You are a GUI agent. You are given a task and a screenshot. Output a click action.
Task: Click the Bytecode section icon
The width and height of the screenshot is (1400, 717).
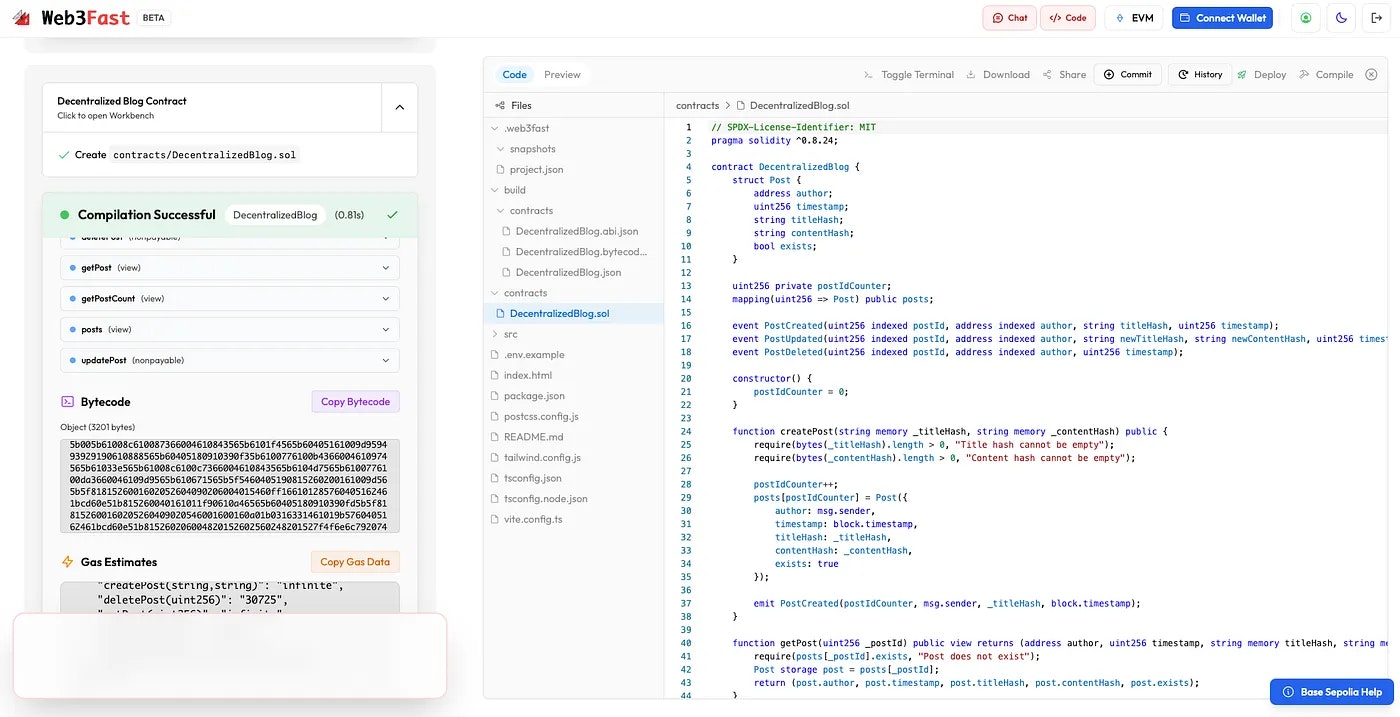tap(67, 401)
